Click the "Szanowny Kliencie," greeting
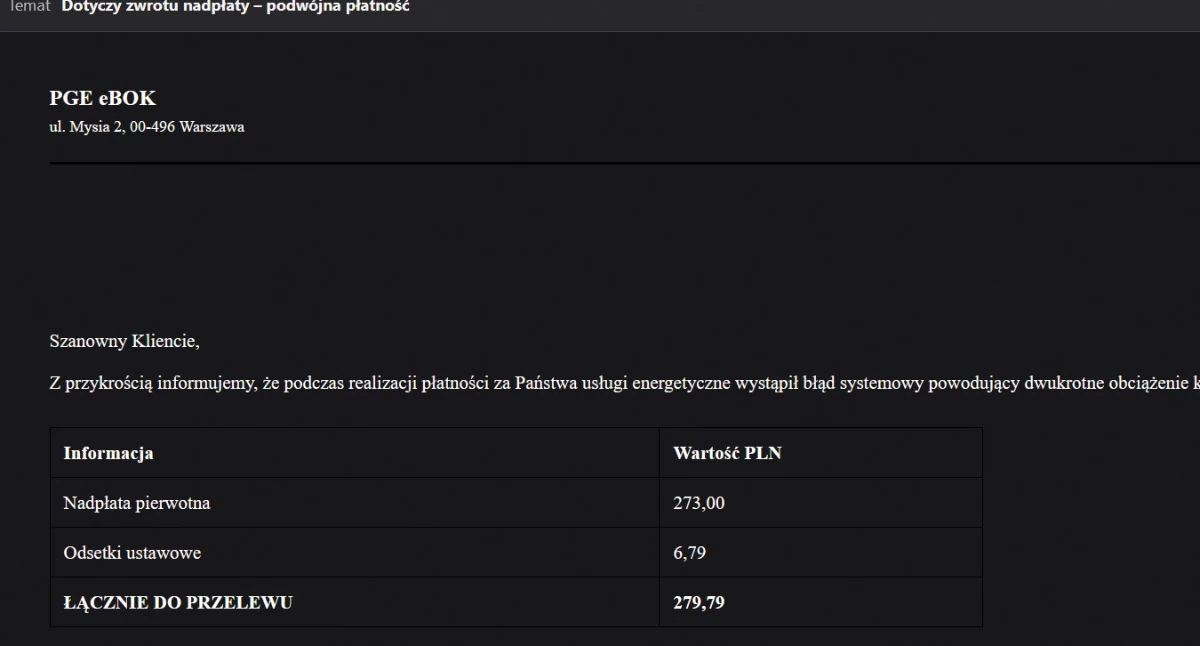 pyautogui.click(x=125, y=342)
